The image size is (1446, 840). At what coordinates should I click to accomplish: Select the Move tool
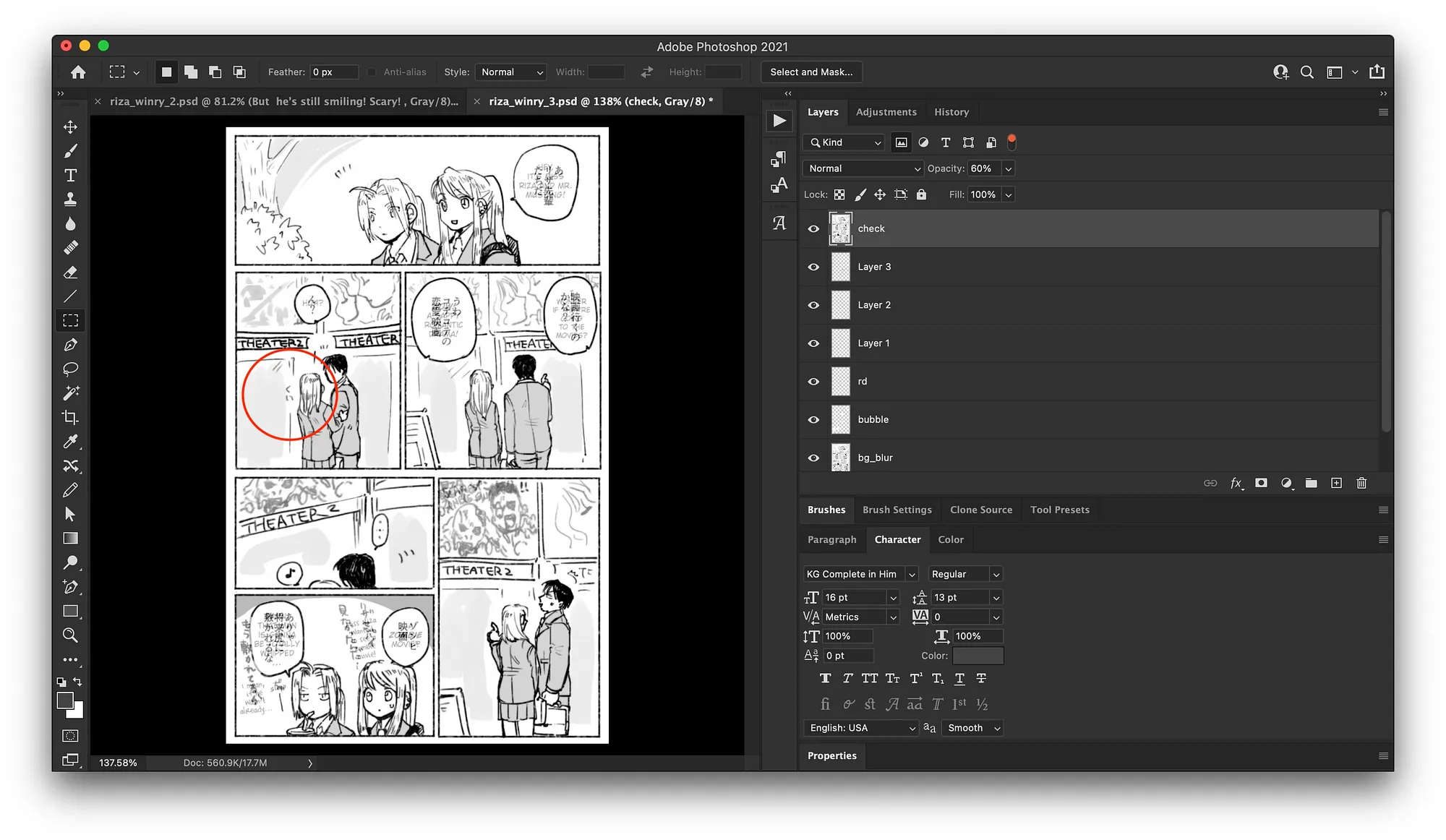(70, 127)
